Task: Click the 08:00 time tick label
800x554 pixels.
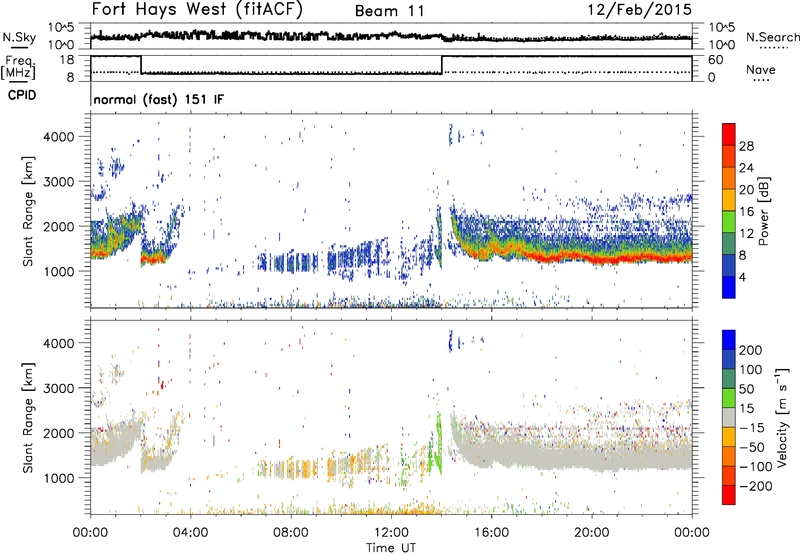Action: (x=291, y=533)
